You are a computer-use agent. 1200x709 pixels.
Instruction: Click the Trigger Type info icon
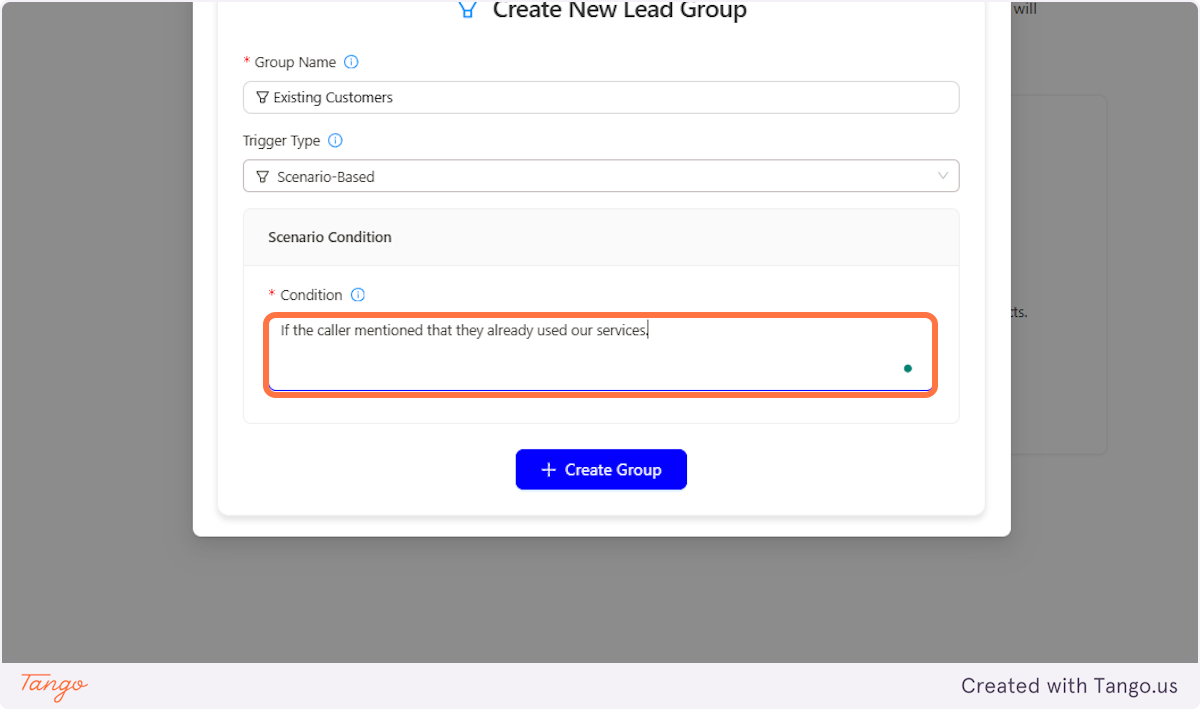click(335, 141)
